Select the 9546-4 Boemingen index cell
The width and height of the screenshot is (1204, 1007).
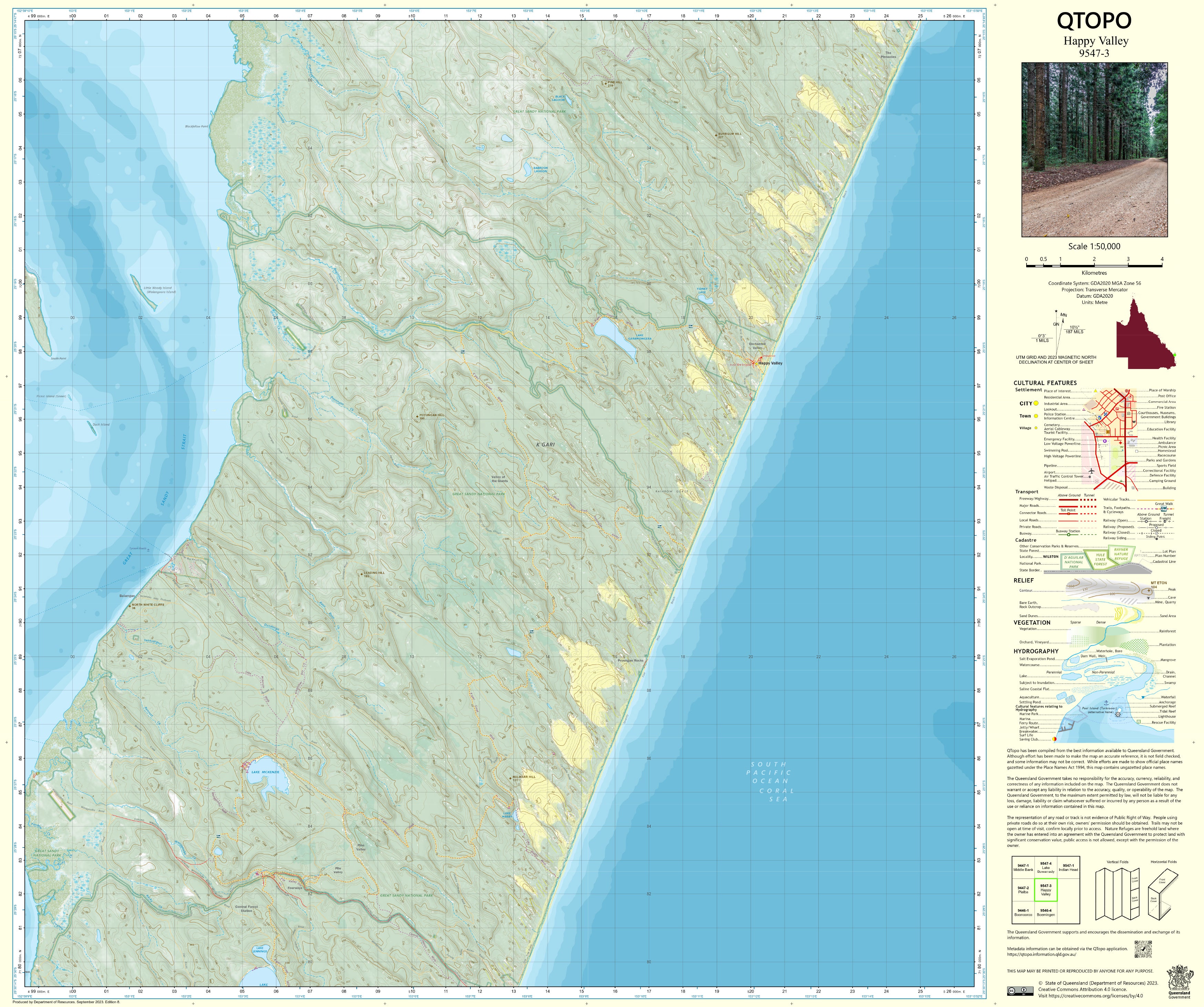click(1046, 913)
